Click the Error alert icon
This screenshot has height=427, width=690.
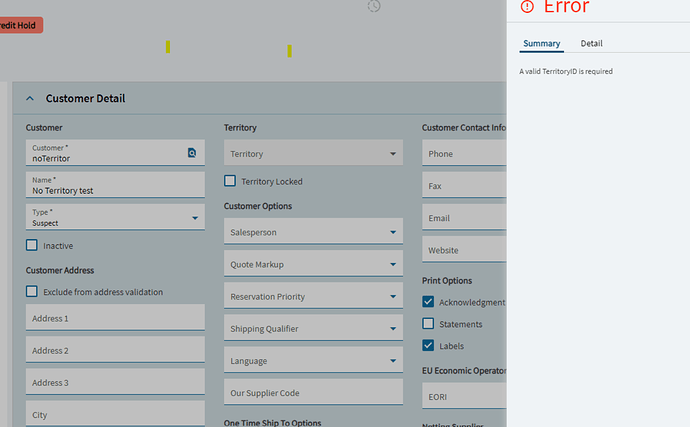pos(527,7)
